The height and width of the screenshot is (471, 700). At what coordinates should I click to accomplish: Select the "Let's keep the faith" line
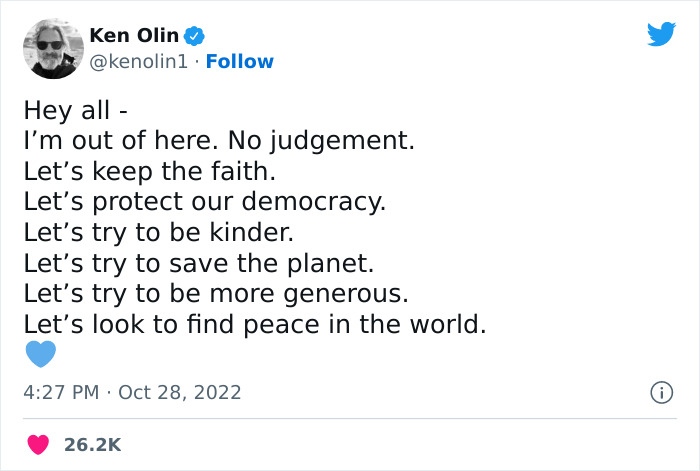142,171
